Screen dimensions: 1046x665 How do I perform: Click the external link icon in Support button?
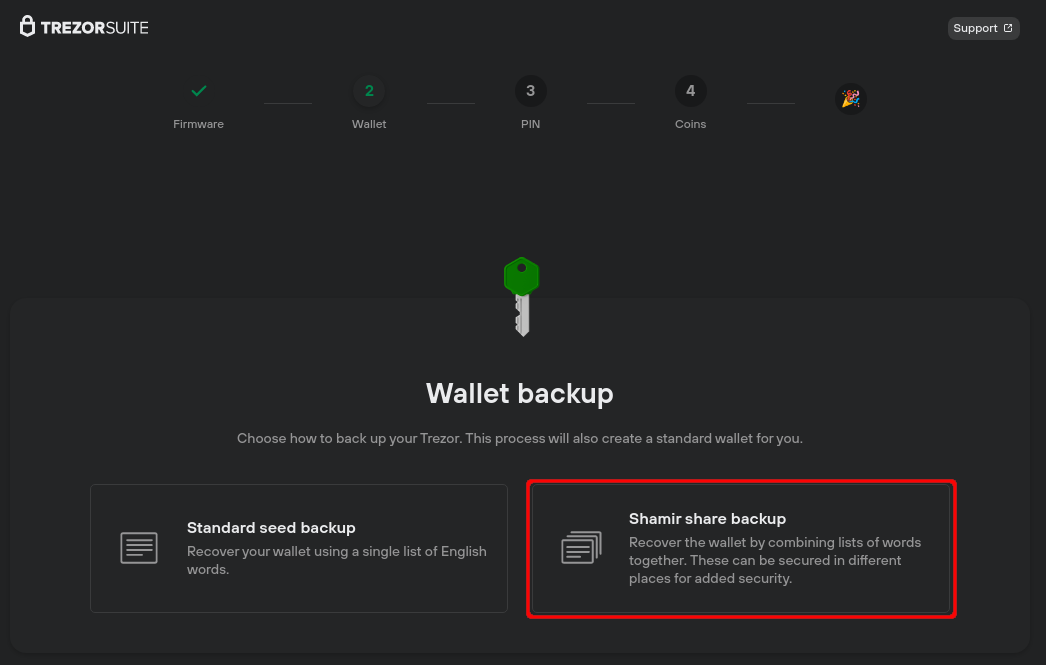[1008, 28]
